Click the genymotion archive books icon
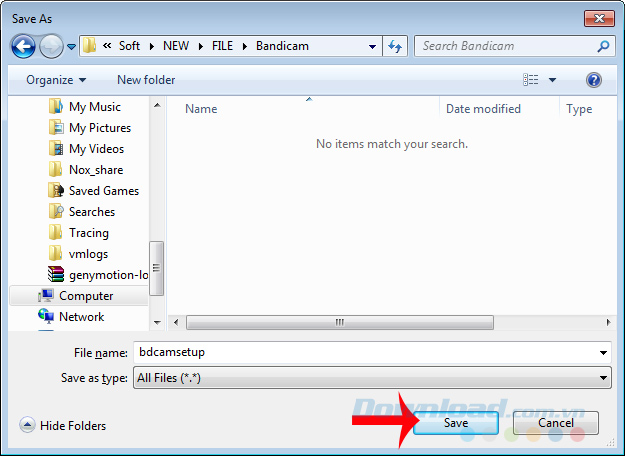 click(56, 274)
